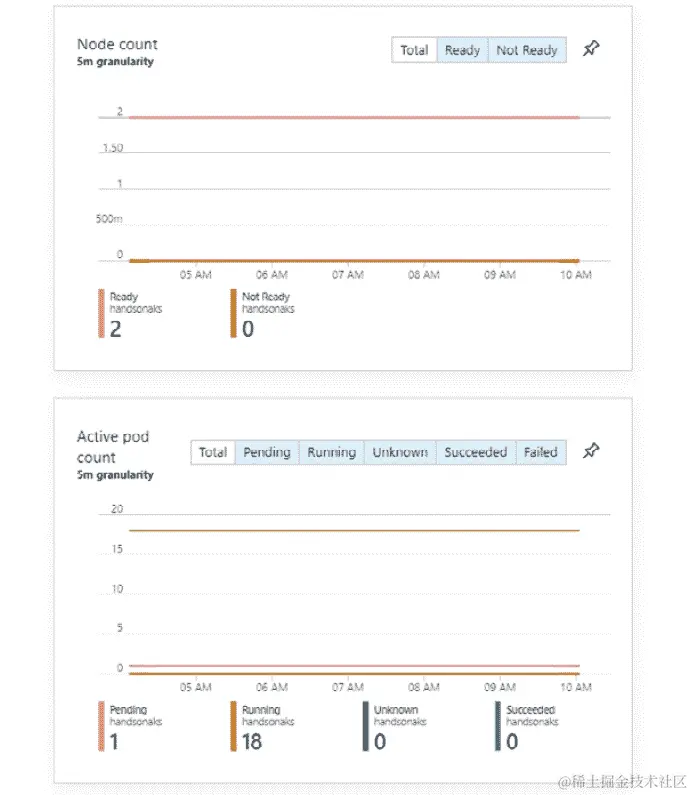Screen dimensions: 692x795
Task: Pin the Active pod count chart
Action: pos(591,452)
